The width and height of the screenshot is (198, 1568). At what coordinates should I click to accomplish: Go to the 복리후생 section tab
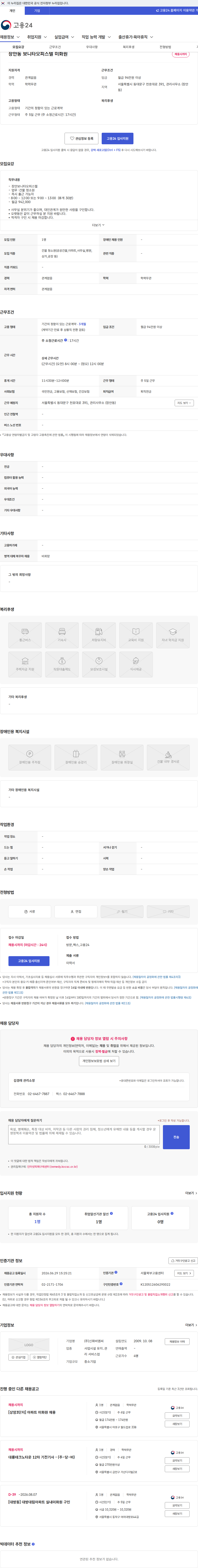point(128,47)
